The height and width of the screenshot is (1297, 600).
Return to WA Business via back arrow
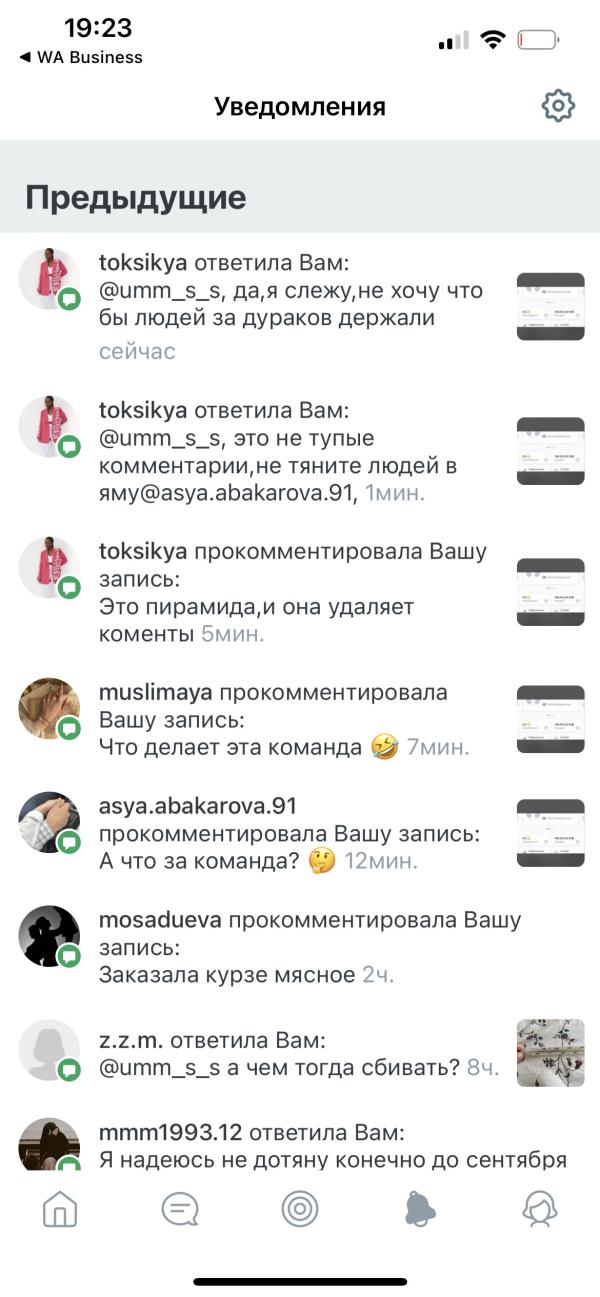[81, 57]
